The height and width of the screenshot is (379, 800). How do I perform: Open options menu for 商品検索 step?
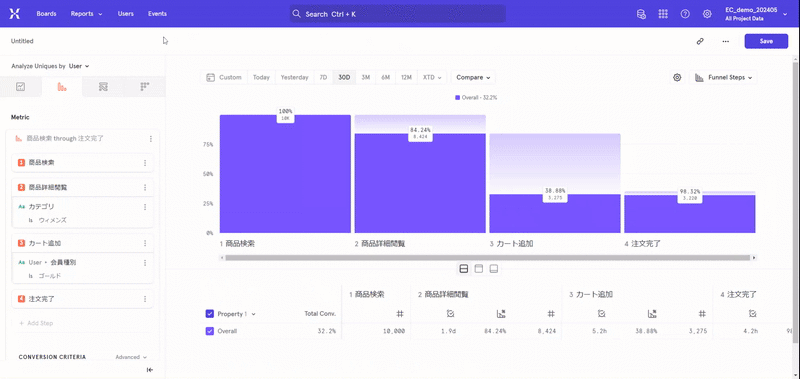pyautogui.click(x=145, y=163)
